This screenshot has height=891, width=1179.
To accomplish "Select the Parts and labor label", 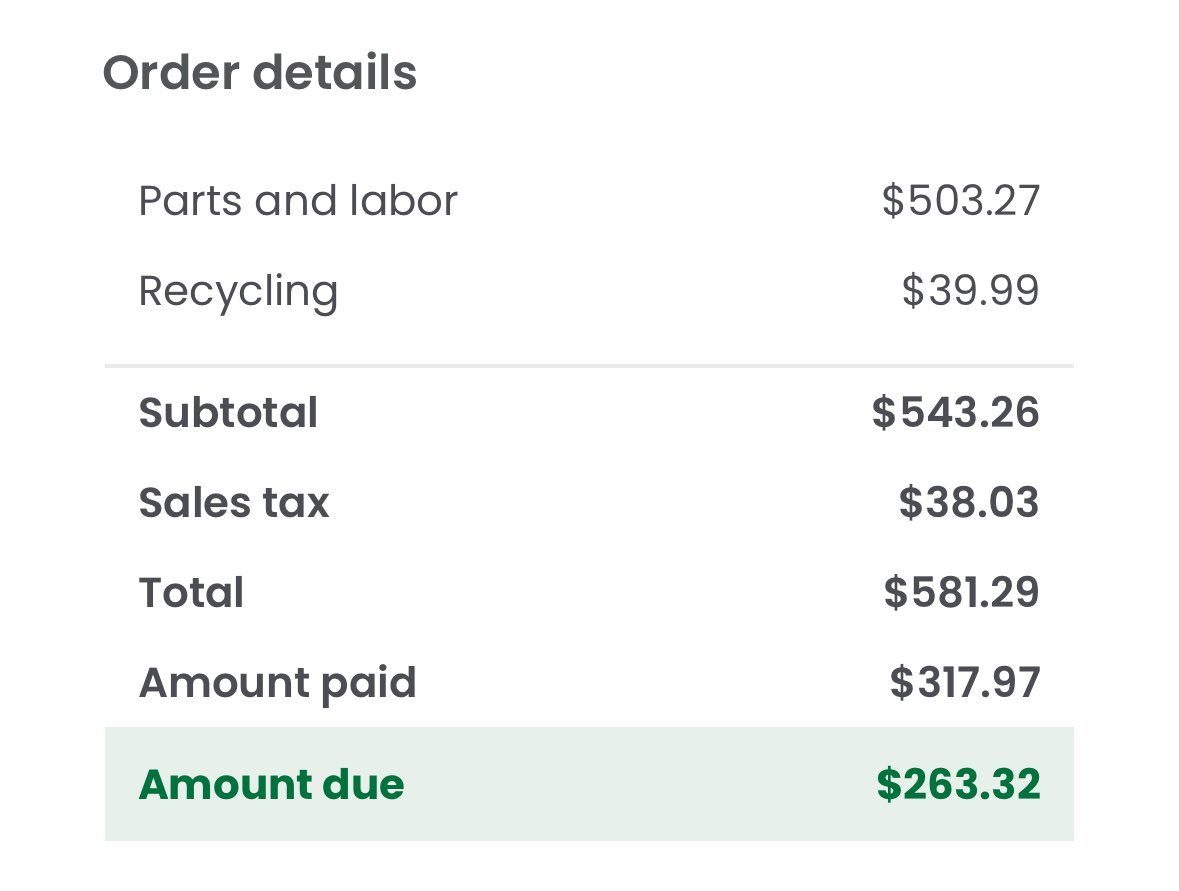I will click(x=298, y=201).
